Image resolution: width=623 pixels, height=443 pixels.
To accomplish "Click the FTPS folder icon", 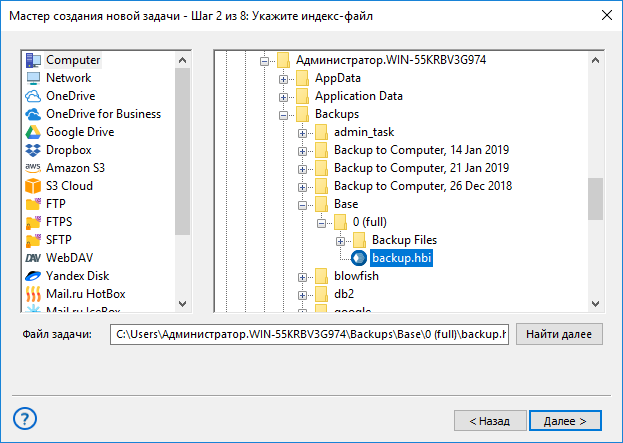I will pyautogui.click(x=33, y=222).
